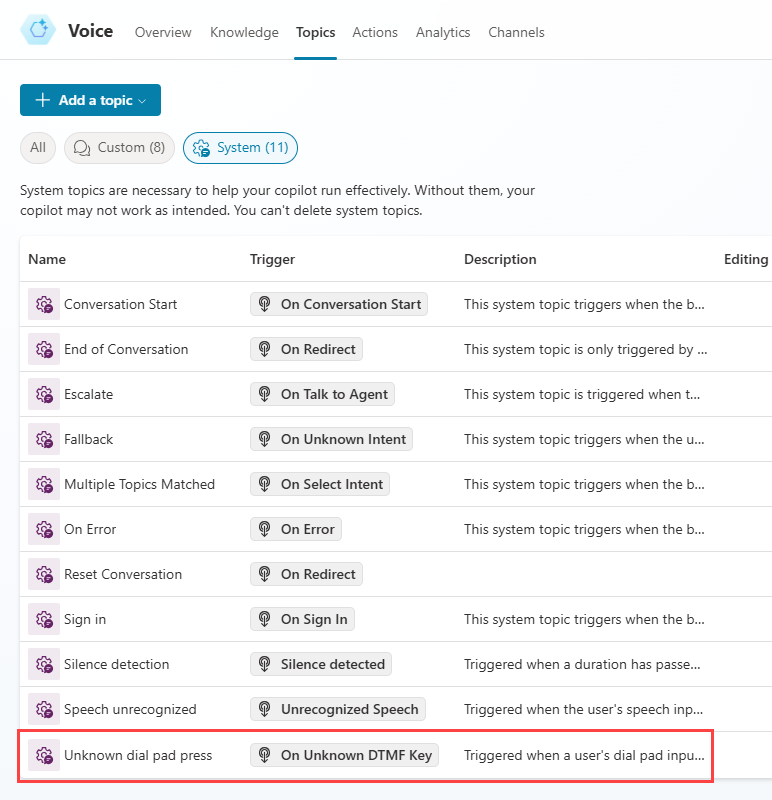Open the Escalate topic
The height and width of the screenshot is (800, 772).
[x=88, y=394]
